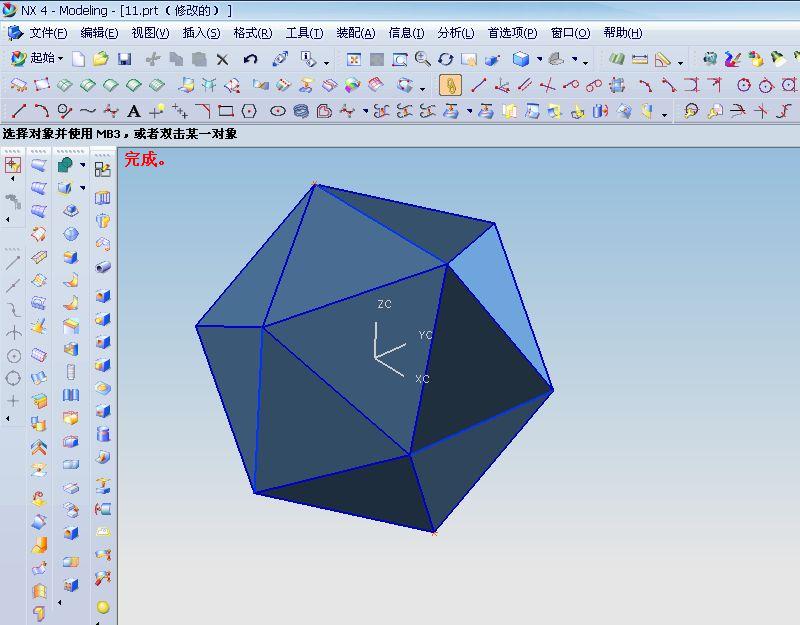Viewport: 800px width, 625px height.
Task: Click the circle by center point icon
Action: tap(743, 85)
